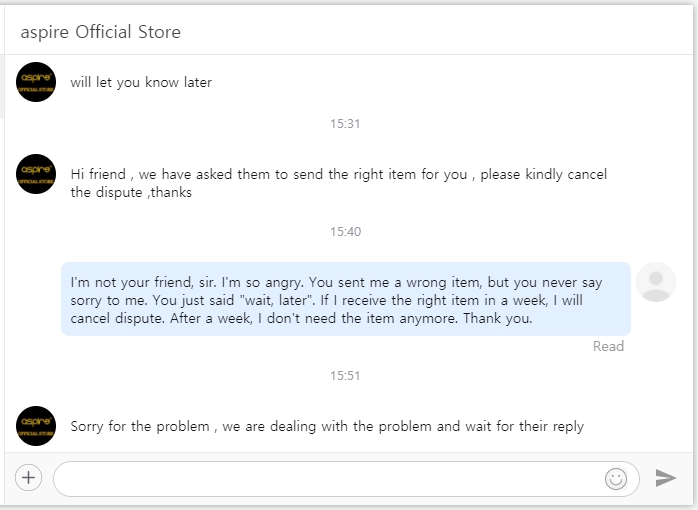698x510 pixels.
Task: Click the "Sorry for the problem" message
Action: point(327,426)
